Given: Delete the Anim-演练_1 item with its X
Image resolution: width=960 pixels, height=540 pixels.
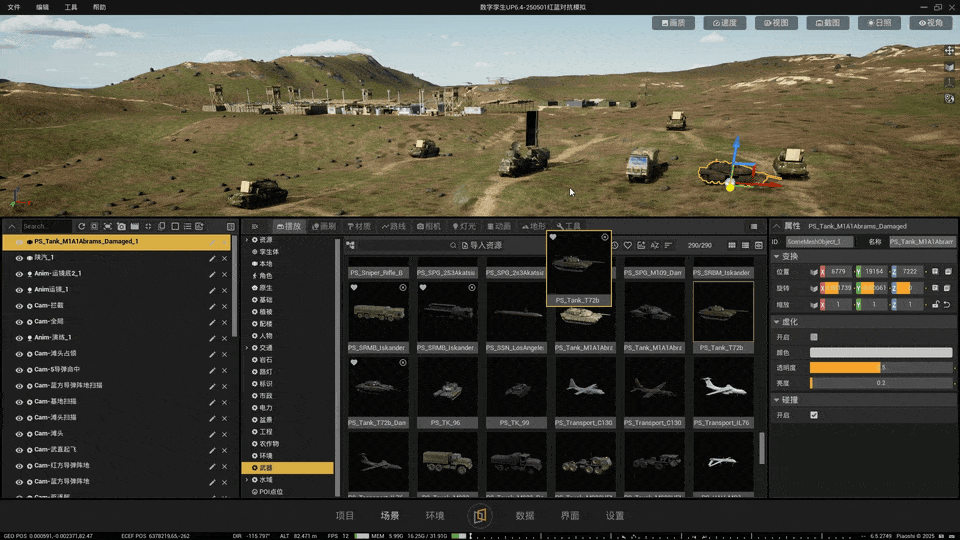Looking at the screenshot, I should point(224,337).
